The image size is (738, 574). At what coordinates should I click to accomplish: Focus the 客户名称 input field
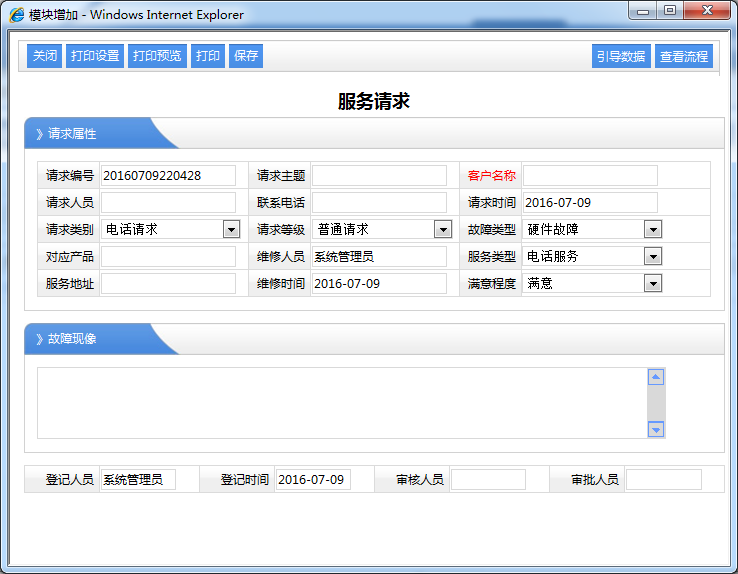pyautogui.click(x=590, y=176)
